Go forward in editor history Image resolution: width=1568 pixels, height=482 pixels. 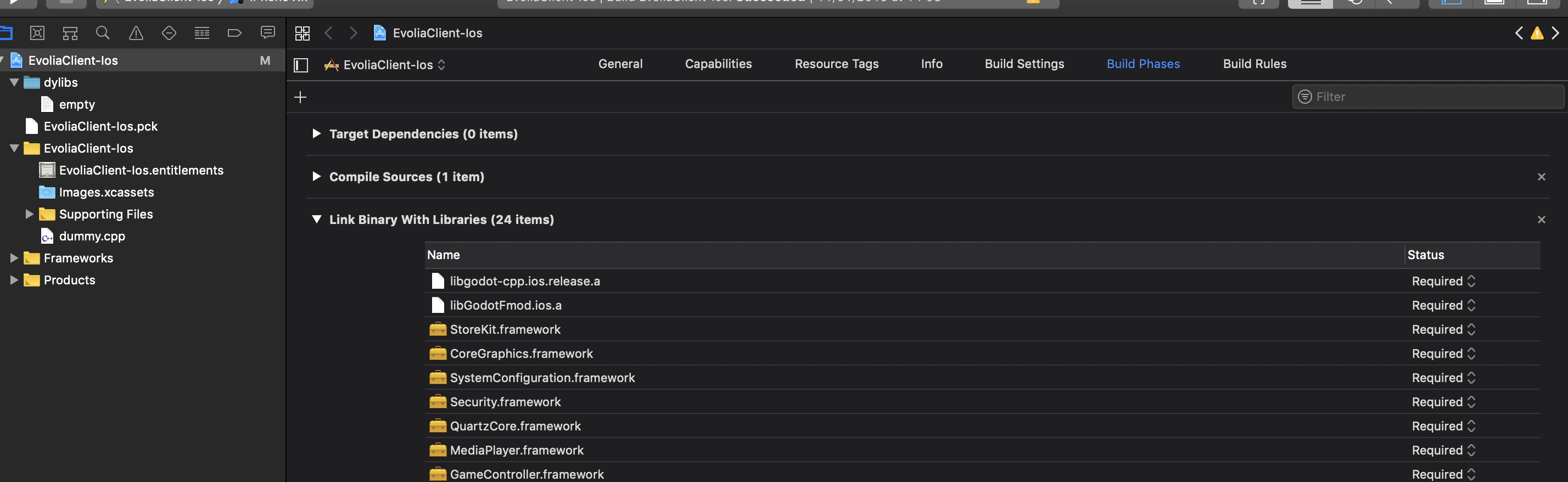(x=353, y=33)
